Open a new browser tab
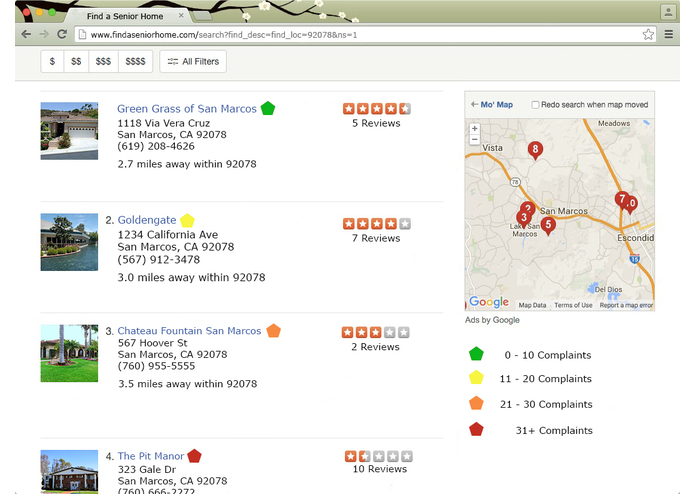Image resolution: width=695 pixels, height=494 pixels. coord(203,16)
